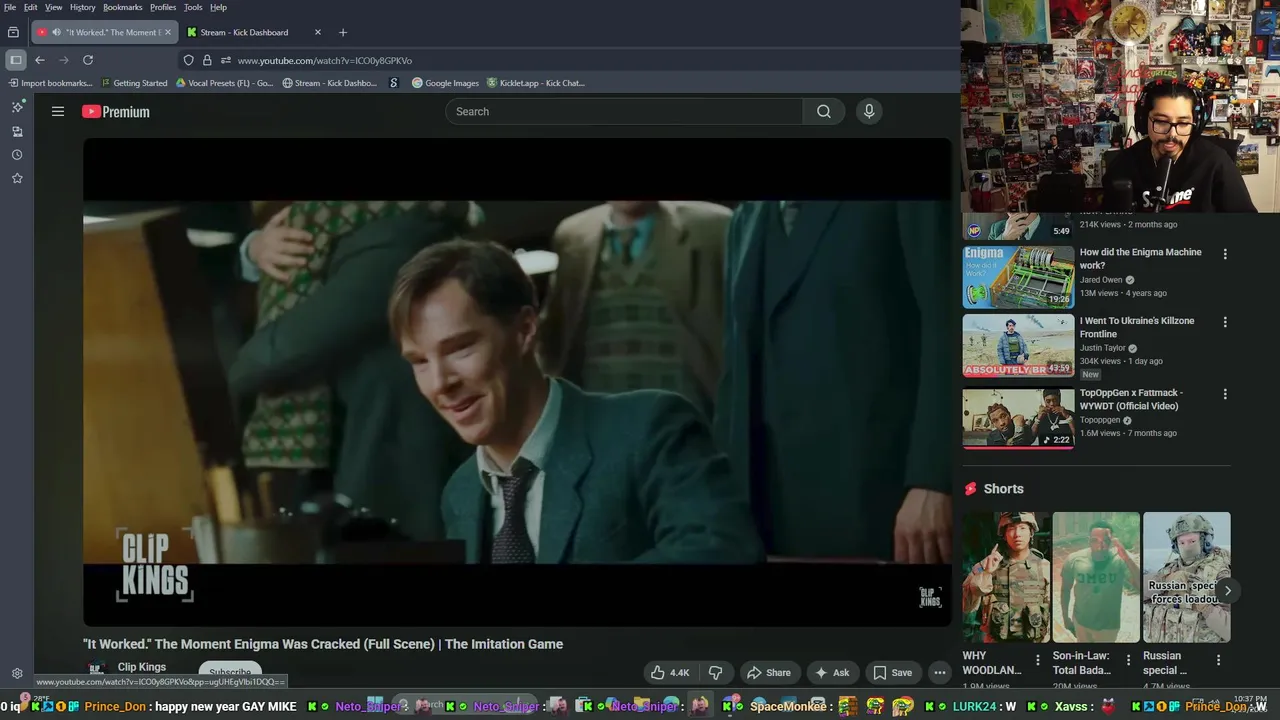The width and height of the screenshot is (1280, 720).
Task: Open sidebar AI sparkle icon
Action: coord(17,107)
